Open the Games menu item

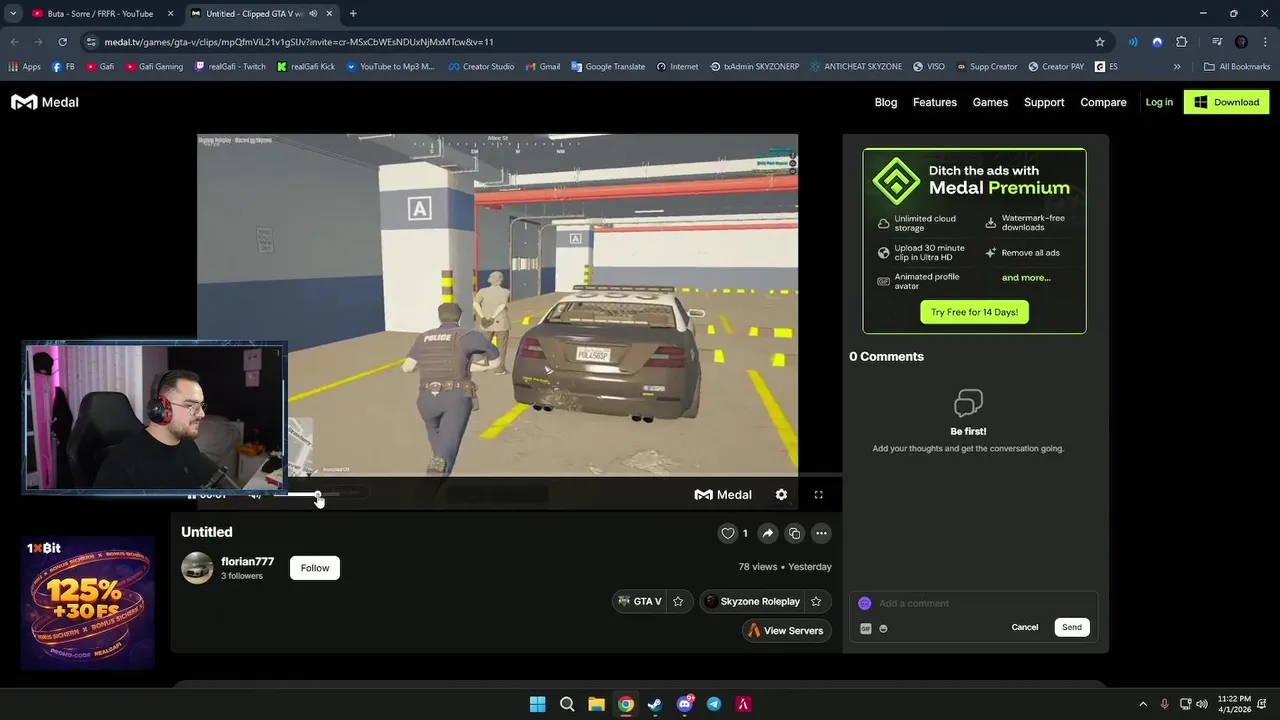coord(990,102)
